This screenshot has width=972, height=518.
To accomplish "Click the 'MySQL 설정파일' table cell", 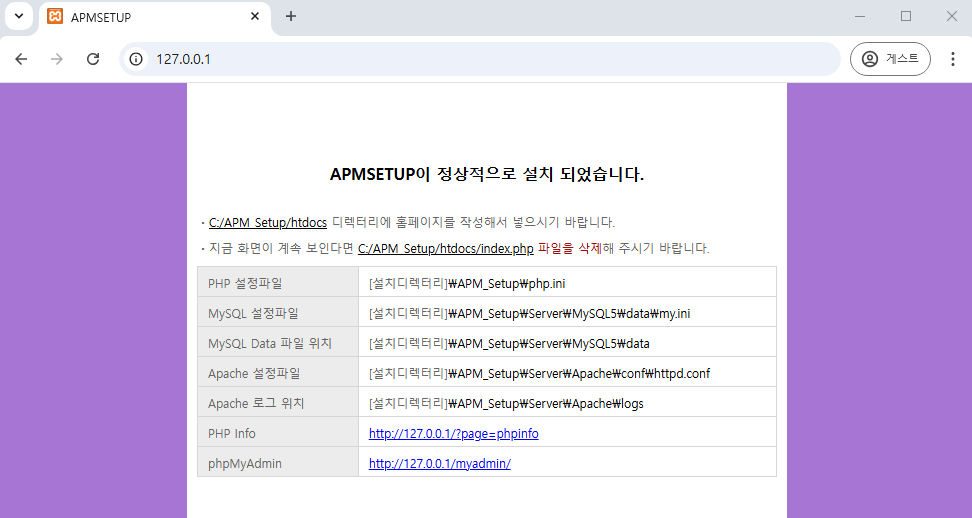I will click(278, 312).
